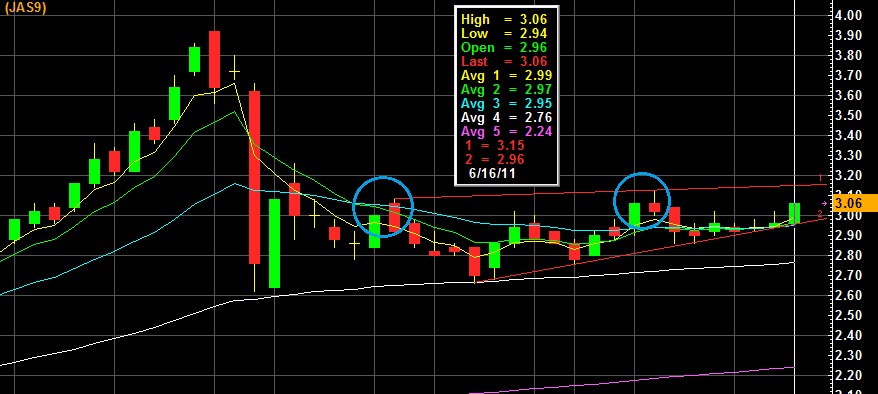Image resolution: width=878 pixels, height=394 pixels.
Task: Click the High = 3.06 readout
Action: (x=503, y=20)
